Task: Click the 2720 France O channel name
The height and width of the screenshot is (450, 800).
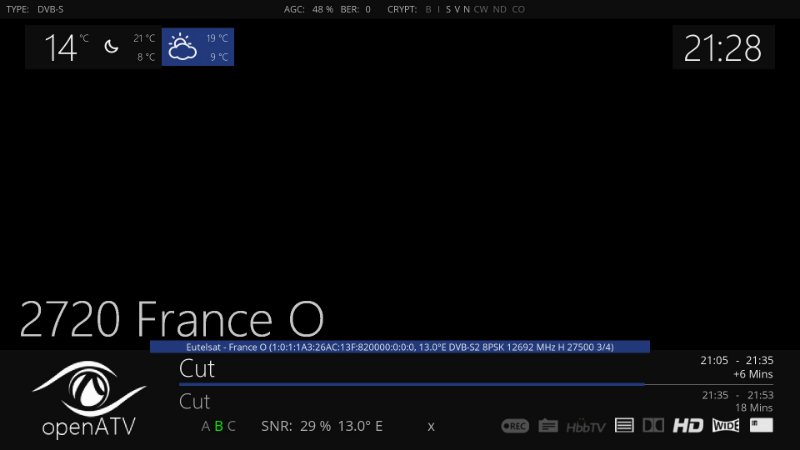Action: 172,319
